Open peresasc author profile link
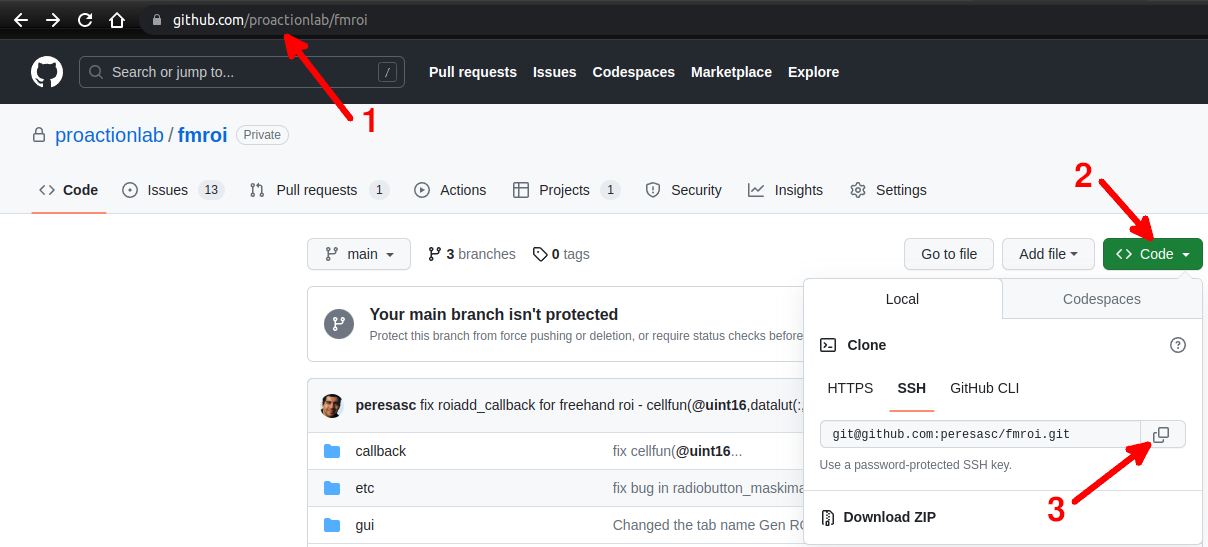This screenshot has height=547, width=1208. (386, 406)
